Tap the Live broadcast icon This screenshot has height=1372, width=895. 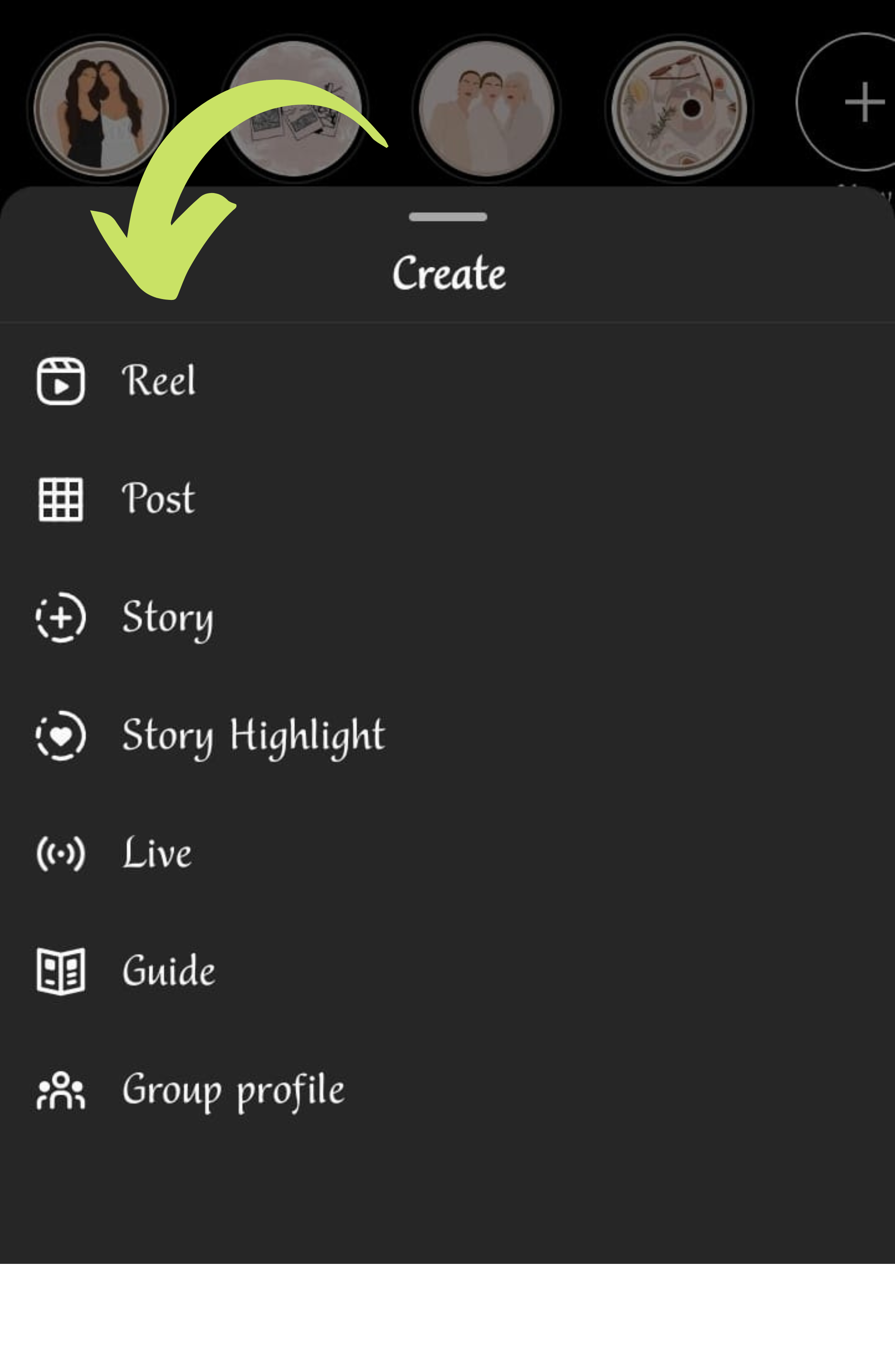(60, 854)
